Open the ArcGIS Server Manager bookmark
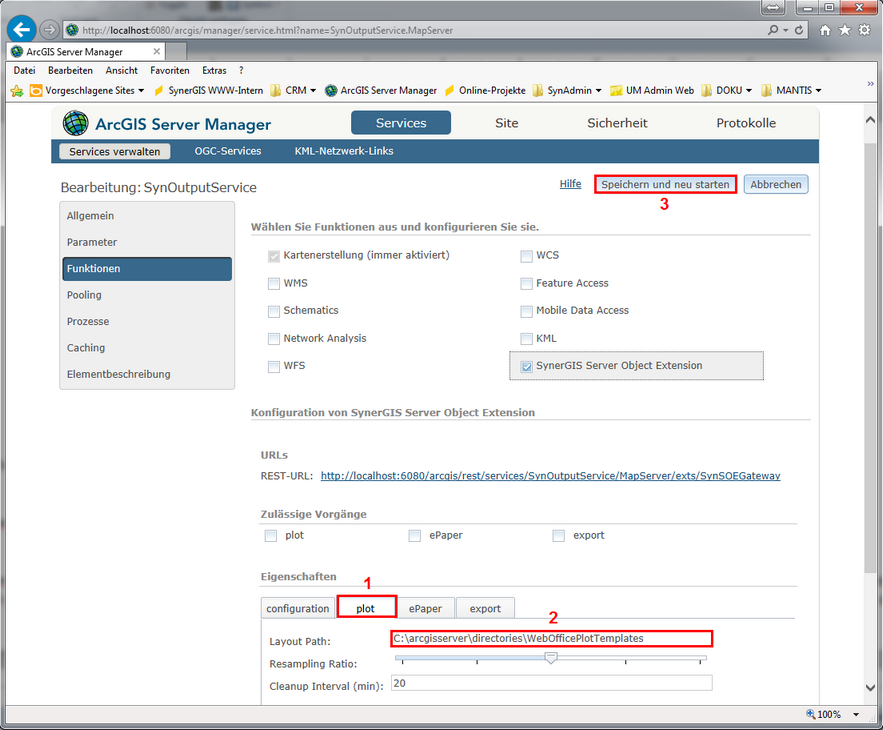Image resolution: width=883 pixels, height=730 pixels. click(381, 90)
